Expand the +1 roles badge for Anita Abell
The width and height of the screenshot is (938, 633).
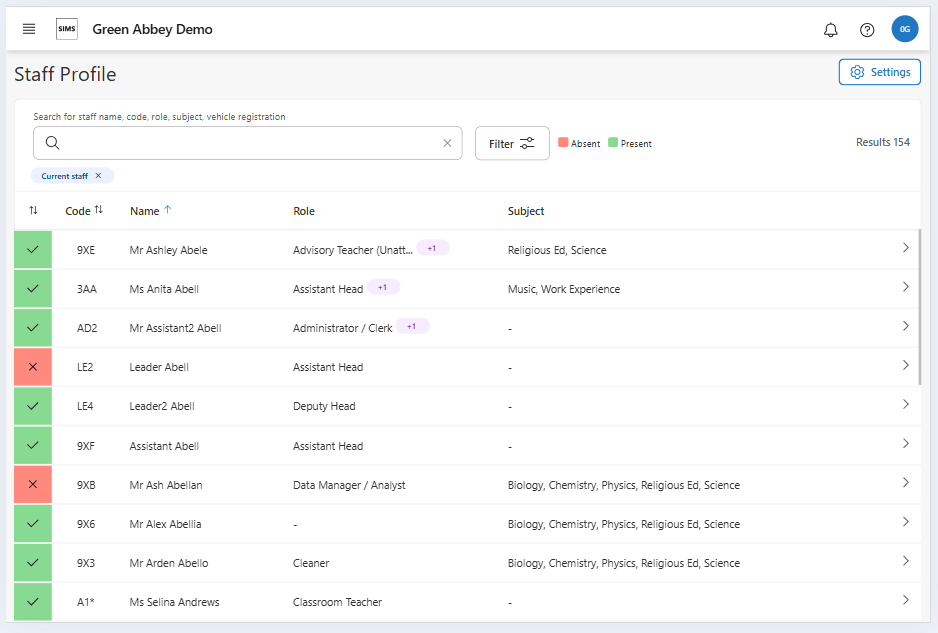click(384, 288)
